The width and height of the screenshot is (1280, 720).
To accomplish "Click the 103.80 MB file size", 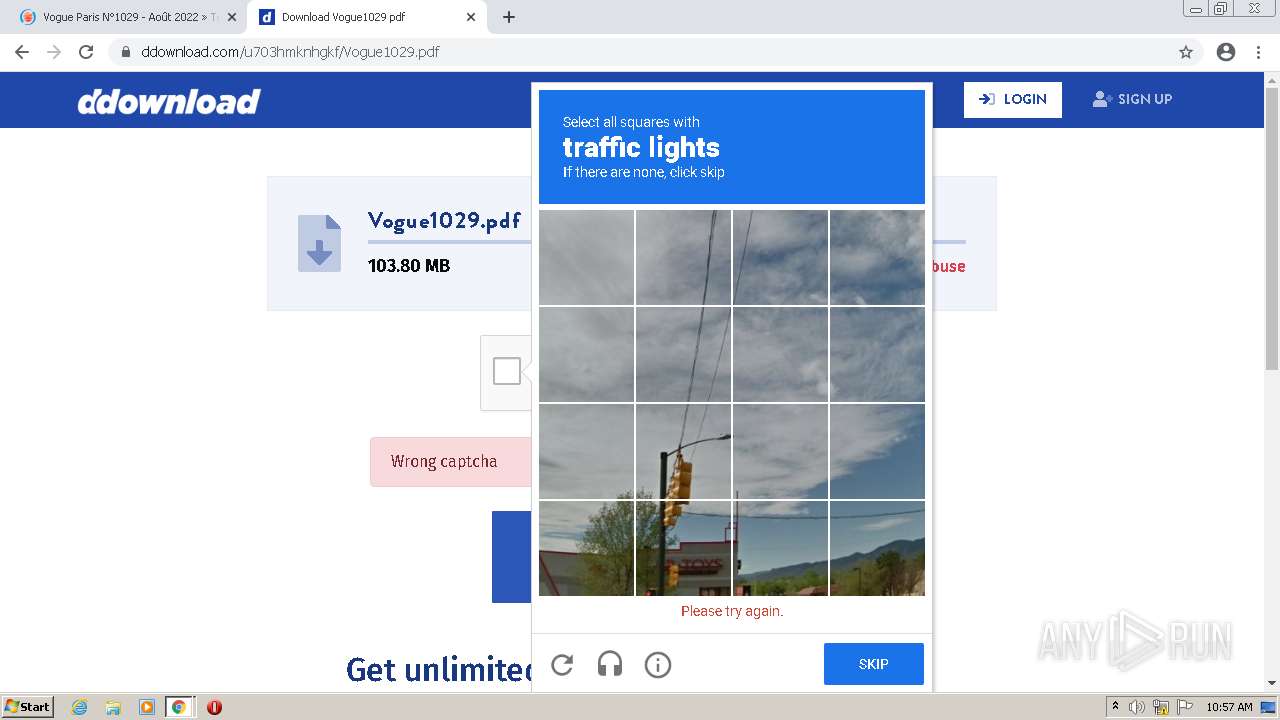I will (409, 266).
